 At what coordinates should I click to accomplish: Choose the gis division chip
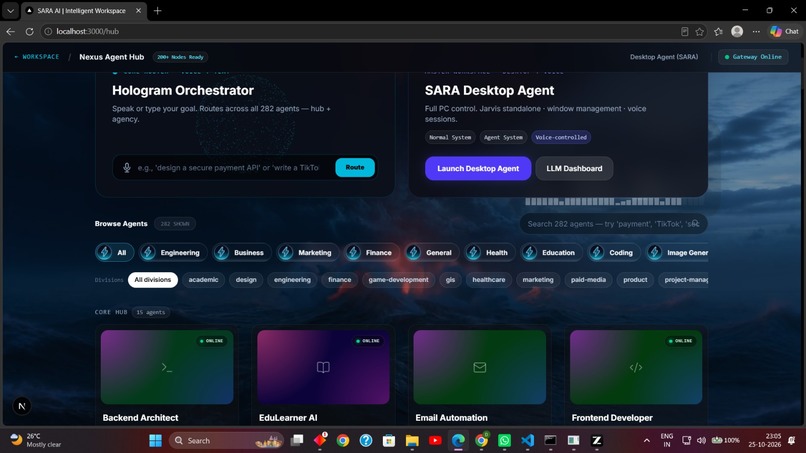450,280
